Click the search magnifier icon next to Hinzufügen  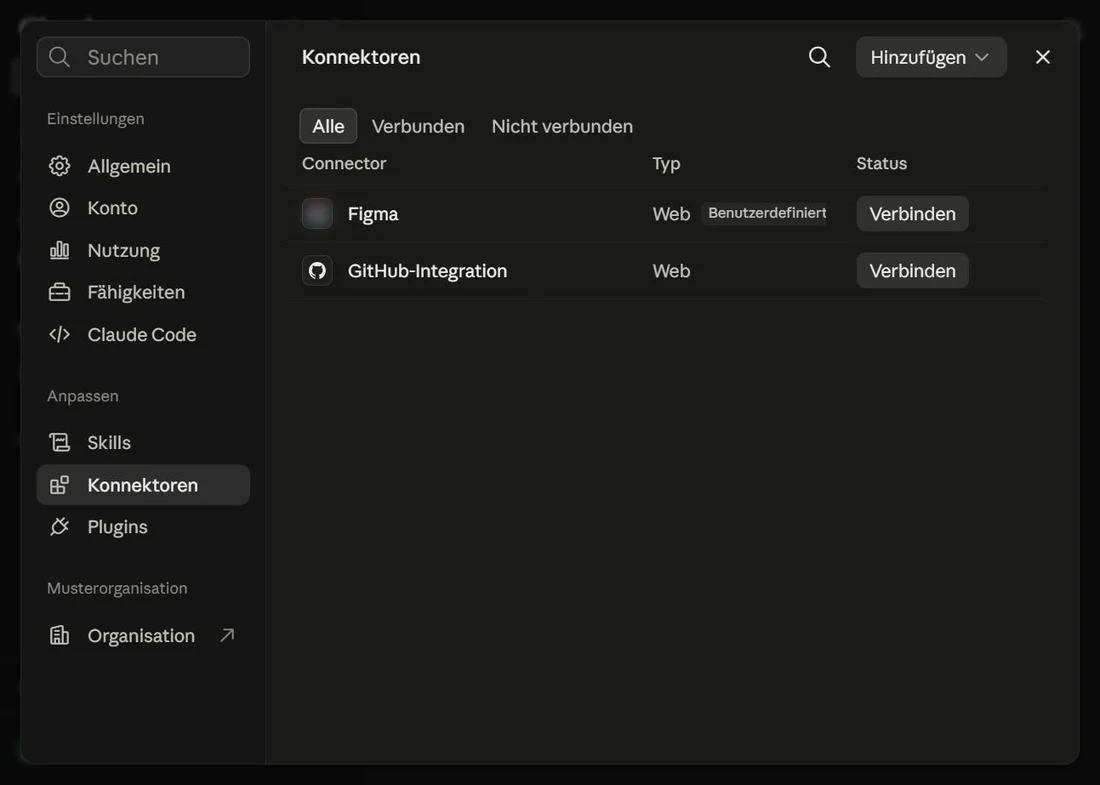point(819,58)
